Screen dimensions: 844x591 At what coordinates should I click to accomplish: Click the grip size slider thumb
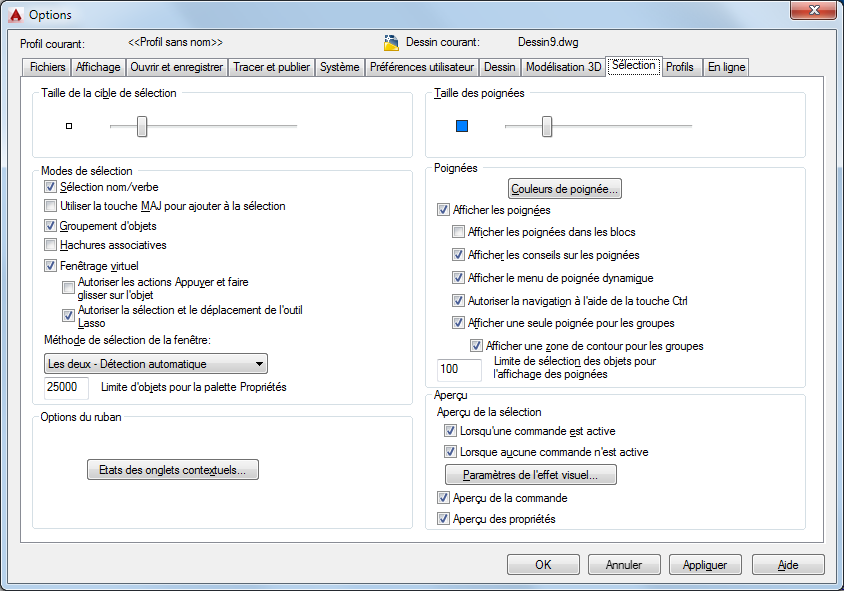(547, 126)
